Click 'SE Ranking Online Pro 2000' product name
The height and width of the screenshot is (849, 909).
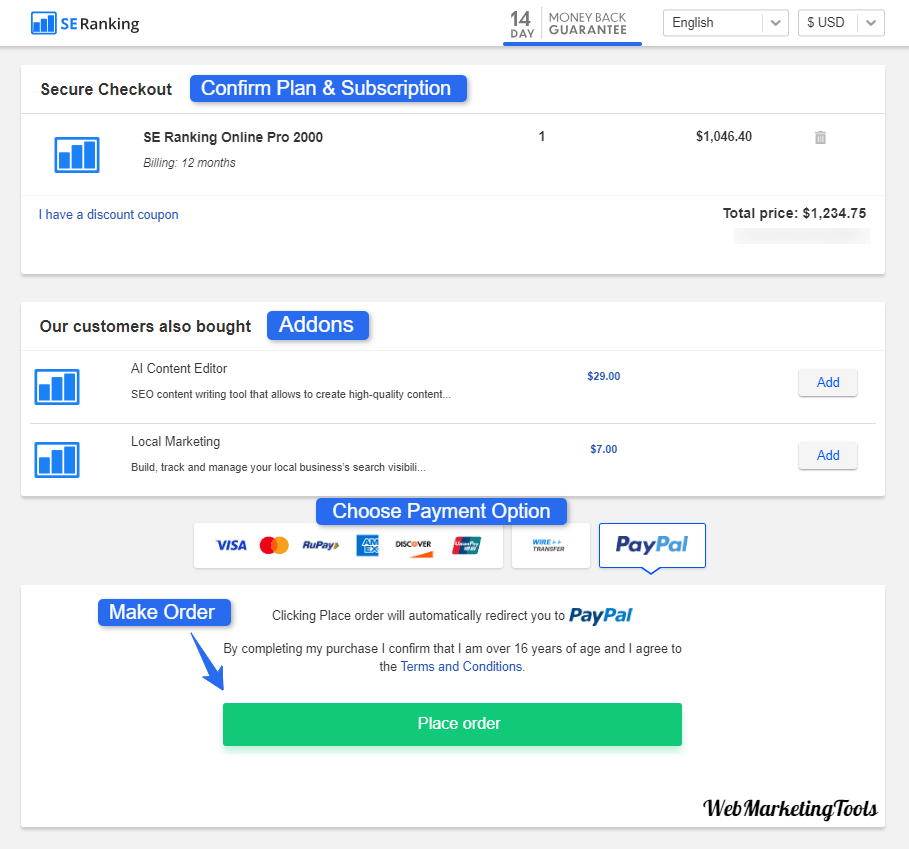pyautogui.click(x=233, y=137)
